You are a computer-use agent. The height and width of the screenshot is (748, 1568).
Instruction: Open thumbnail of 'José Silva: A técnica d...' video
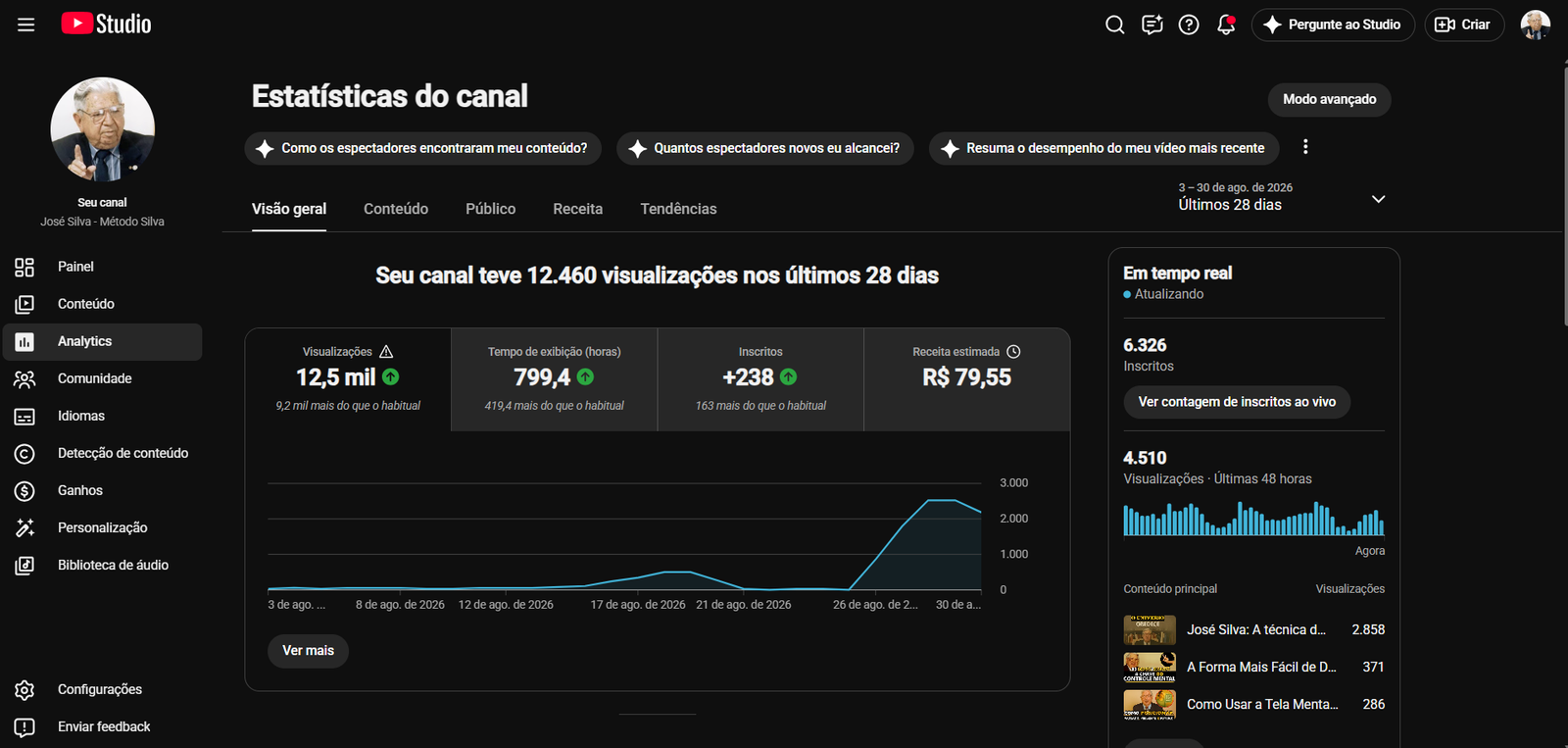(x=1150, y=629)
